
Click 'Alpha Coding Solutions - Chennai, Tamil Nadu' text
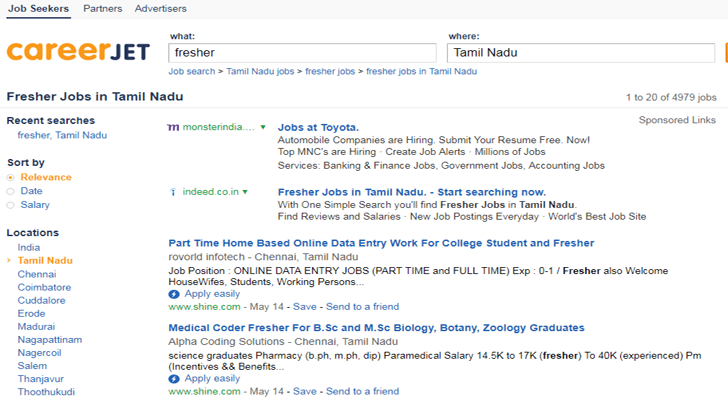[283, 342]
